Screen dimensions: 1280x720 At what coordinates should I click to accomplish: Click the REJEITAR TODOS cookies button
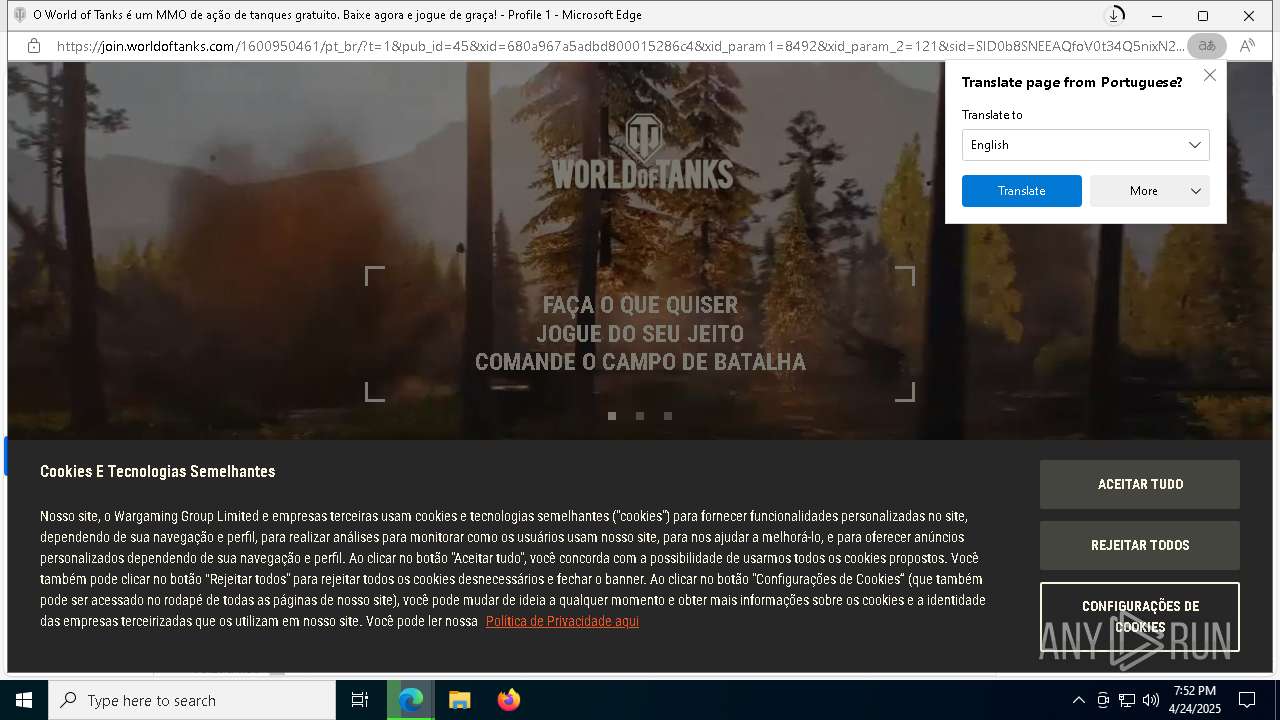click(x=1140, y=545)
